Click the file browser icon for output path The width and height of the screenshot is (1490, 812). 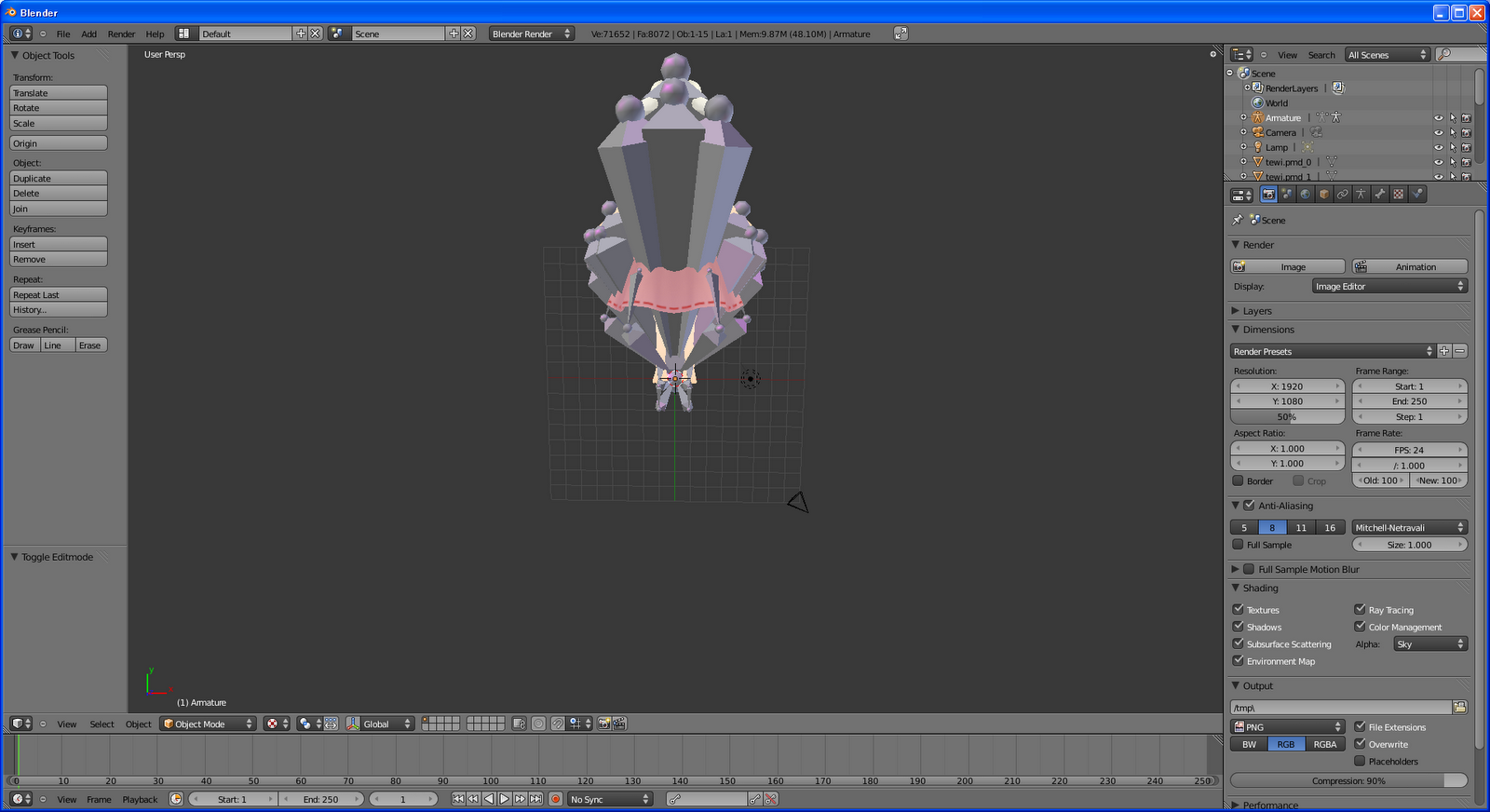pyautogui.click(x=1459, y=708)
